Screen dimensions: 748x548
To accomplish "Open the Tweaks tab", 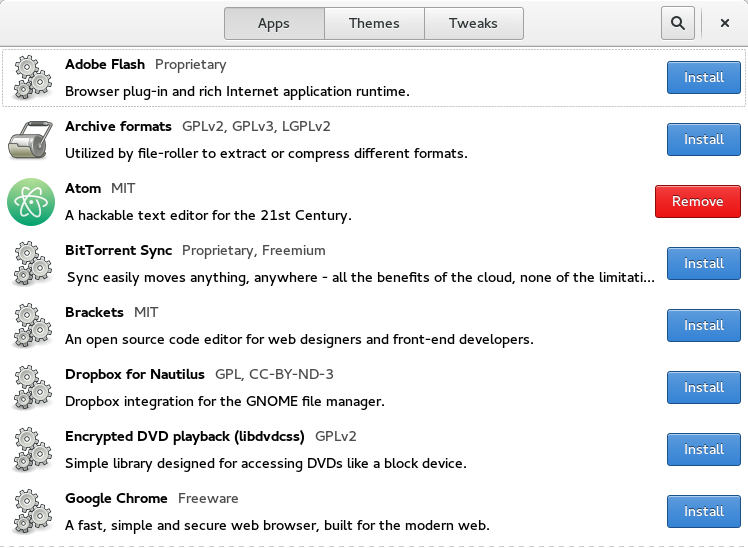I will click(x=474, y=23).
